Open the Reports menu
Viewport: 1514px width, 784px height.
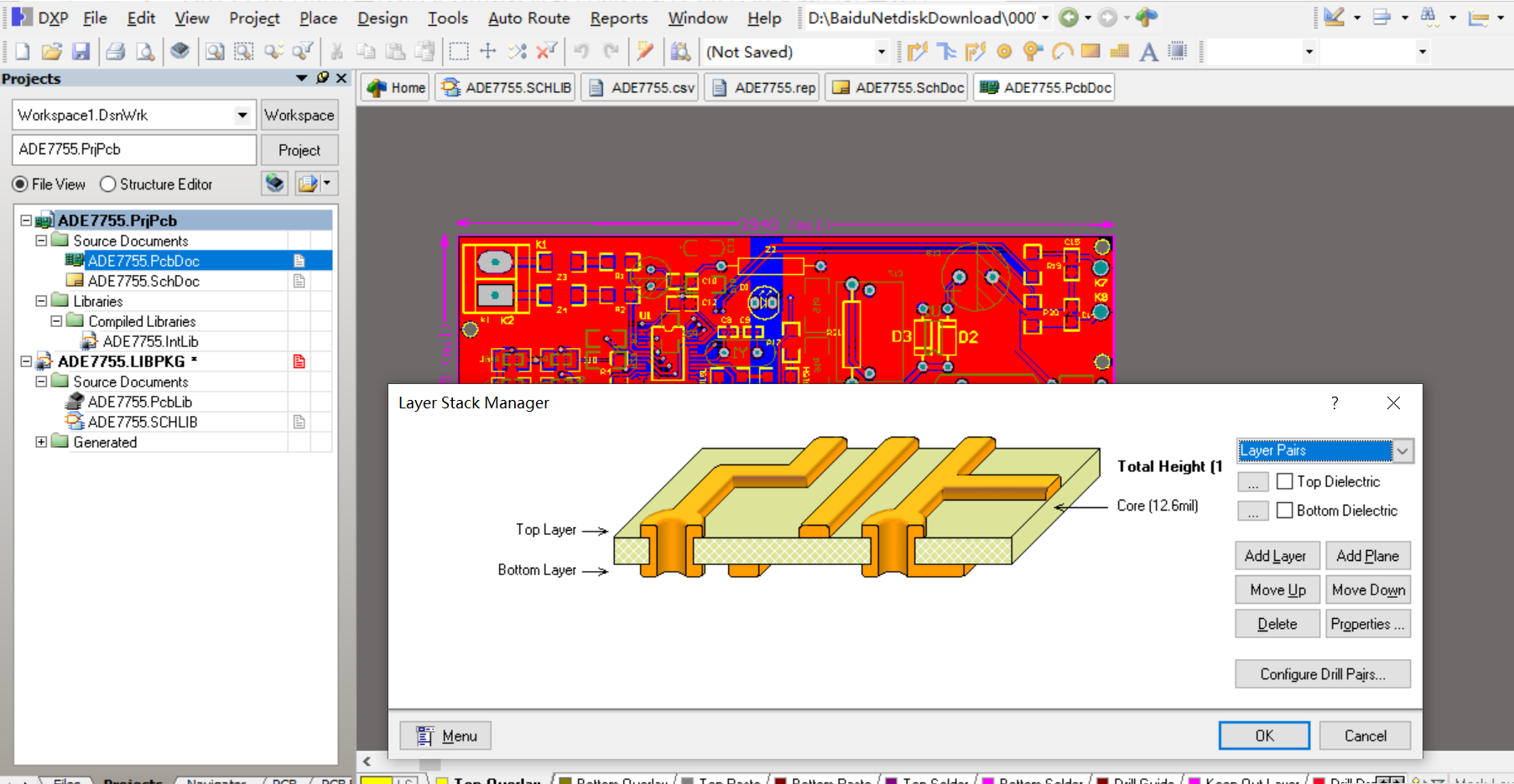(619, 18)
